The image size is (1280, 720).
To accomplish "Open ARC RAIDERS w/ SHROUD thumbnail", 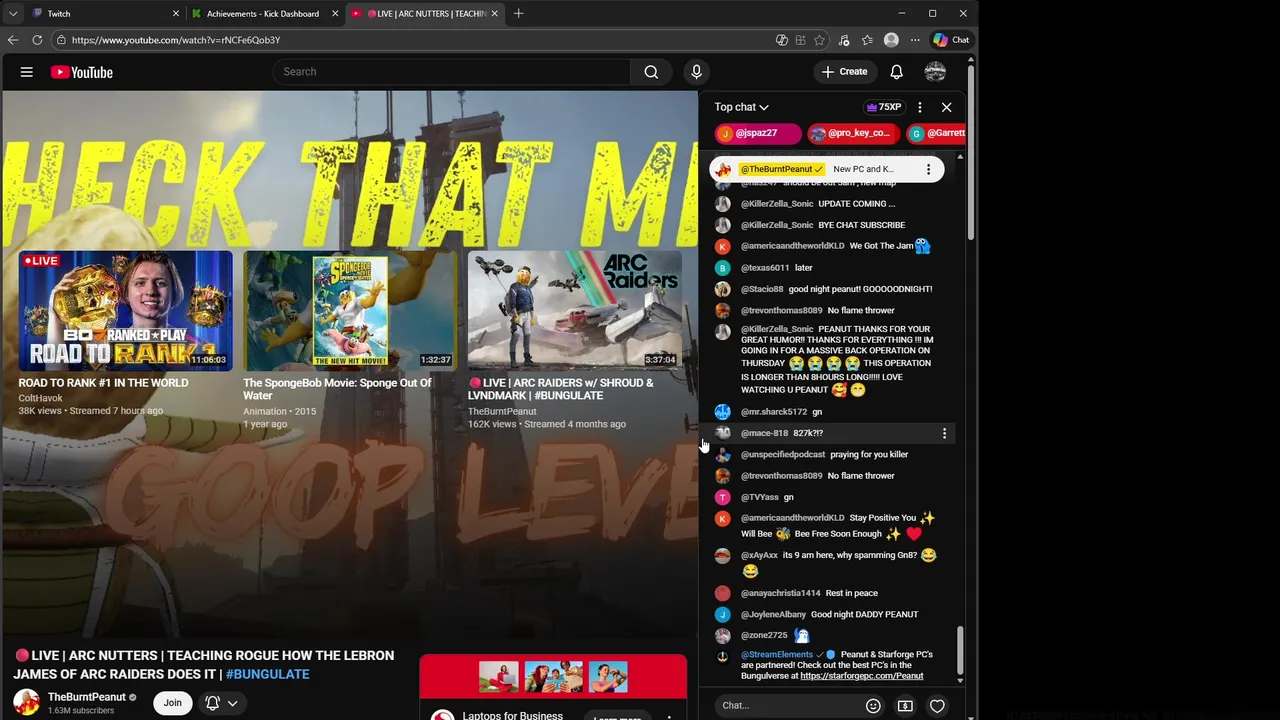I will point(575,310).
